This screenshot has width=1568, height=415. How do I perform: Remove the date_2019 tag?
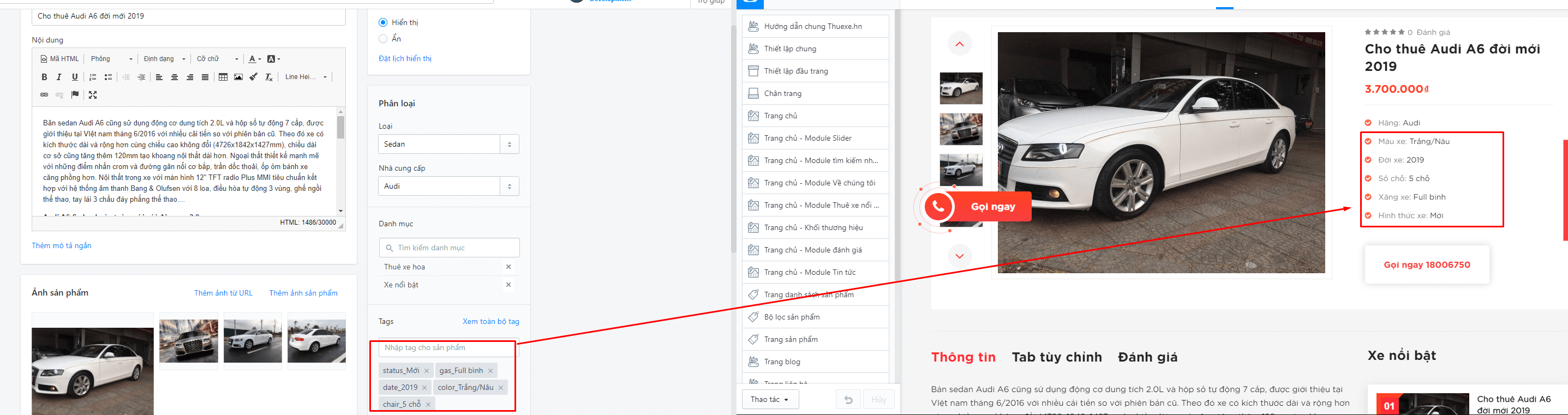(x=424, y=388)
